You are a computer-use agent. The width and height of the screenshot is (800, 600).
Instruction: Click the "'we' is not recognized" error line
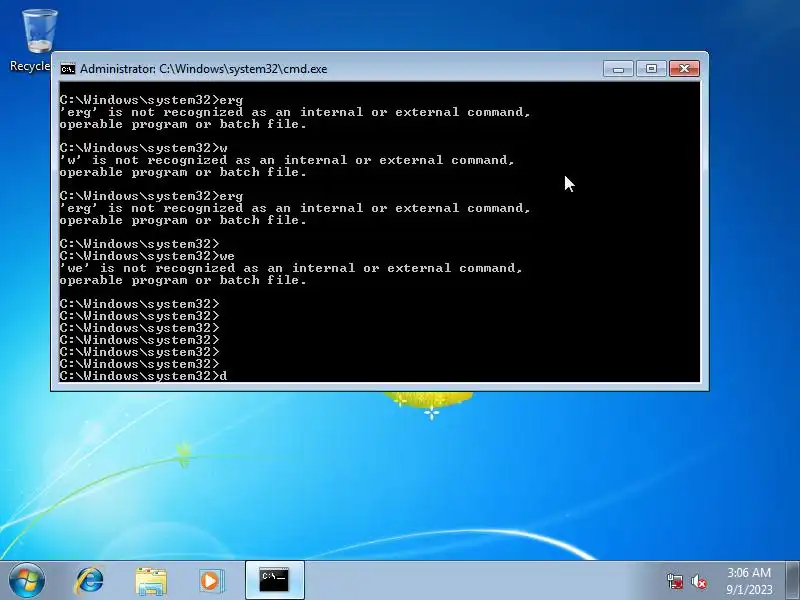pos(291,268)
